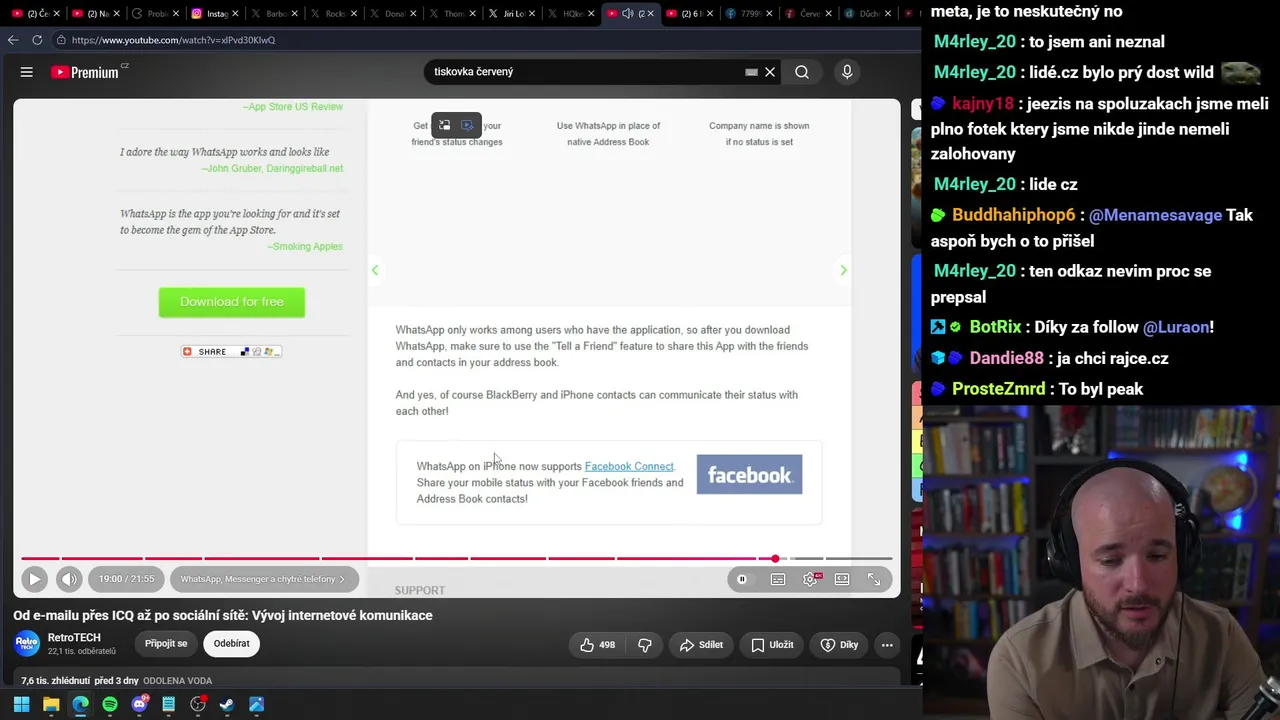Screen dimensions: 1280x720
Task: Click the 'Download for free' green button in video
Action: point(232,302)
